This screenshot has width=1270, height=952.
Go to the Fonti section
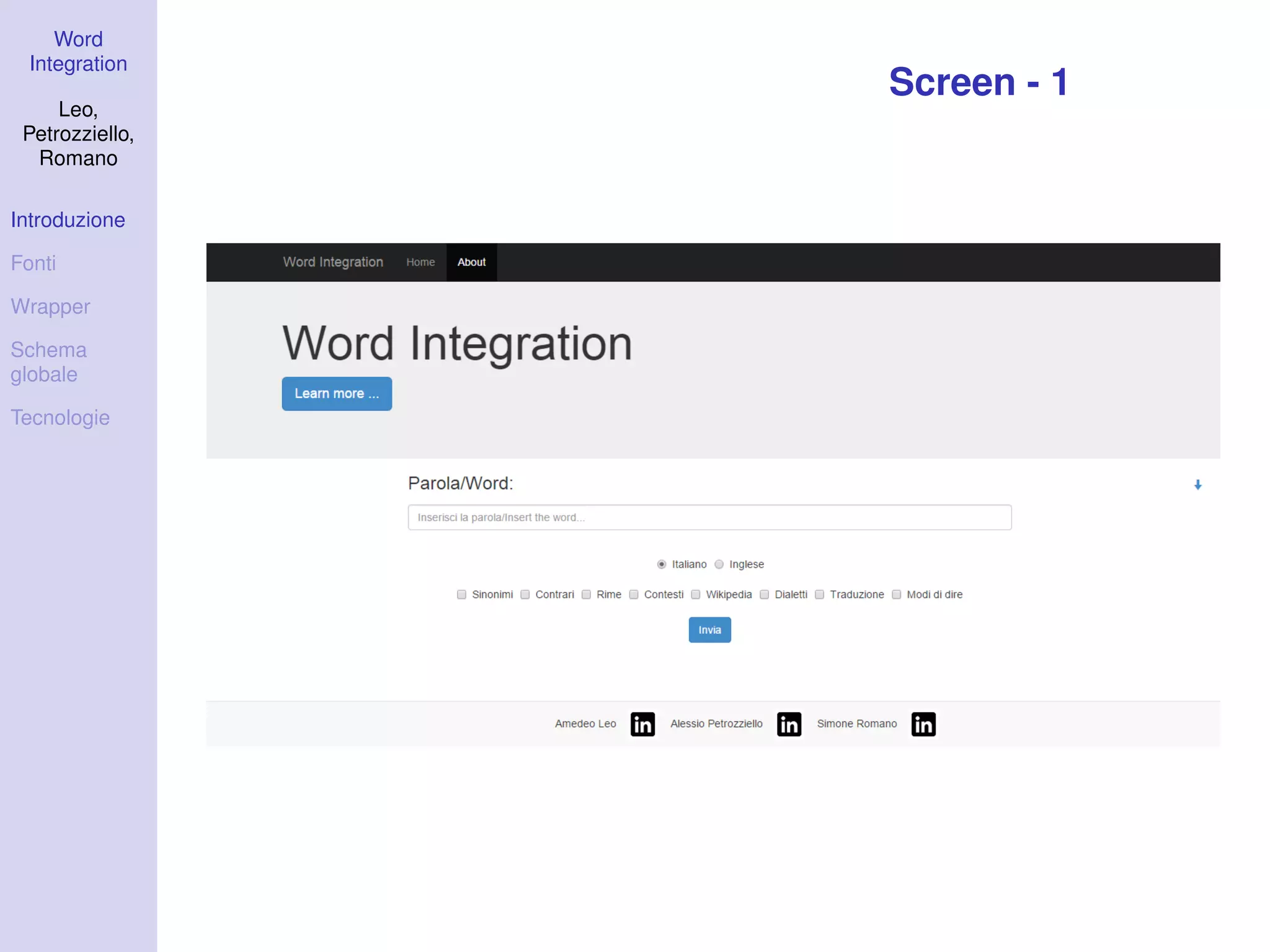pos(33,263)
